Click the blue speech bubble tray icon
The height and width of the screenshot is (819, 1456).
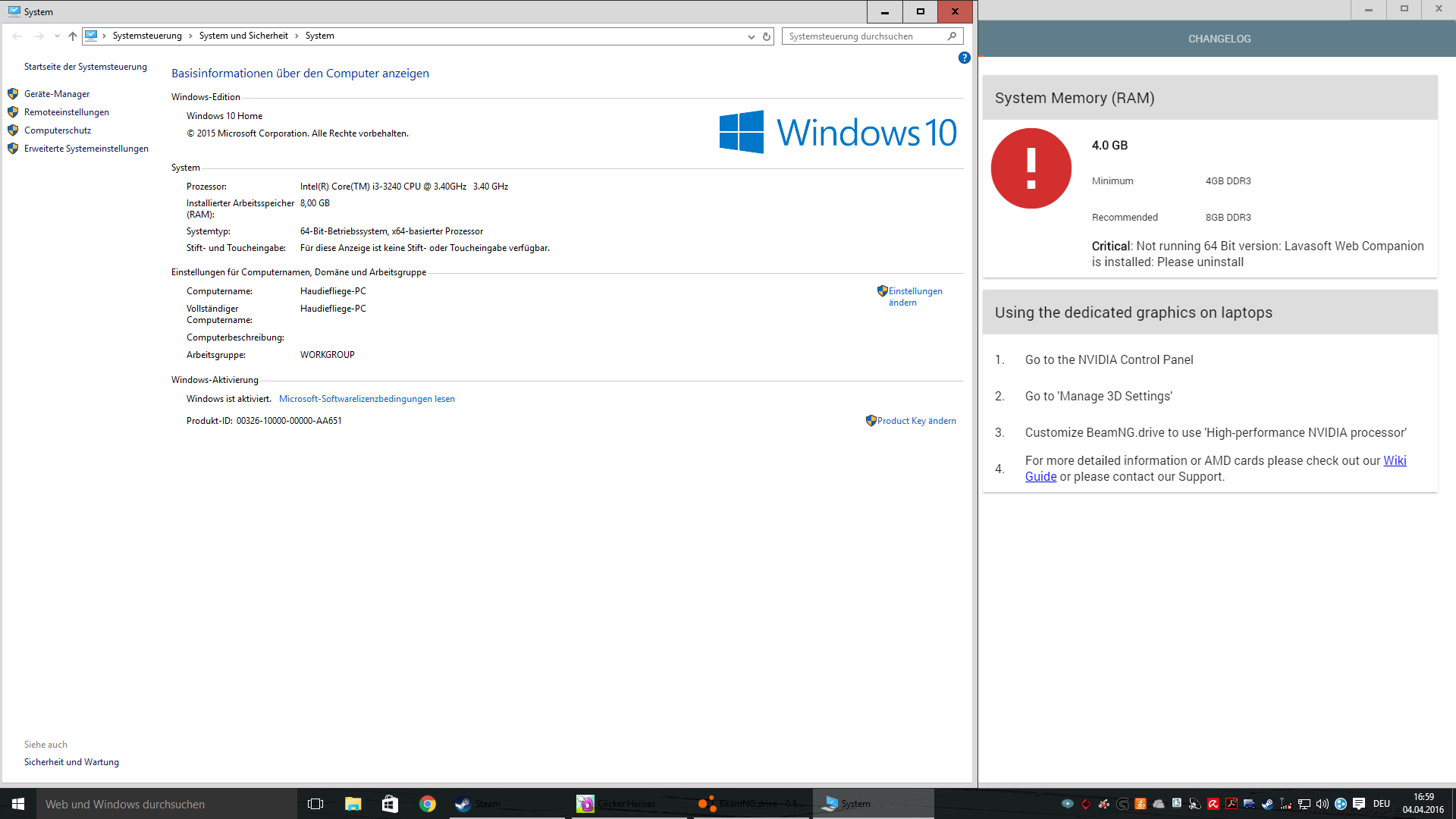pyautogui.click(x=1068, y=804)
